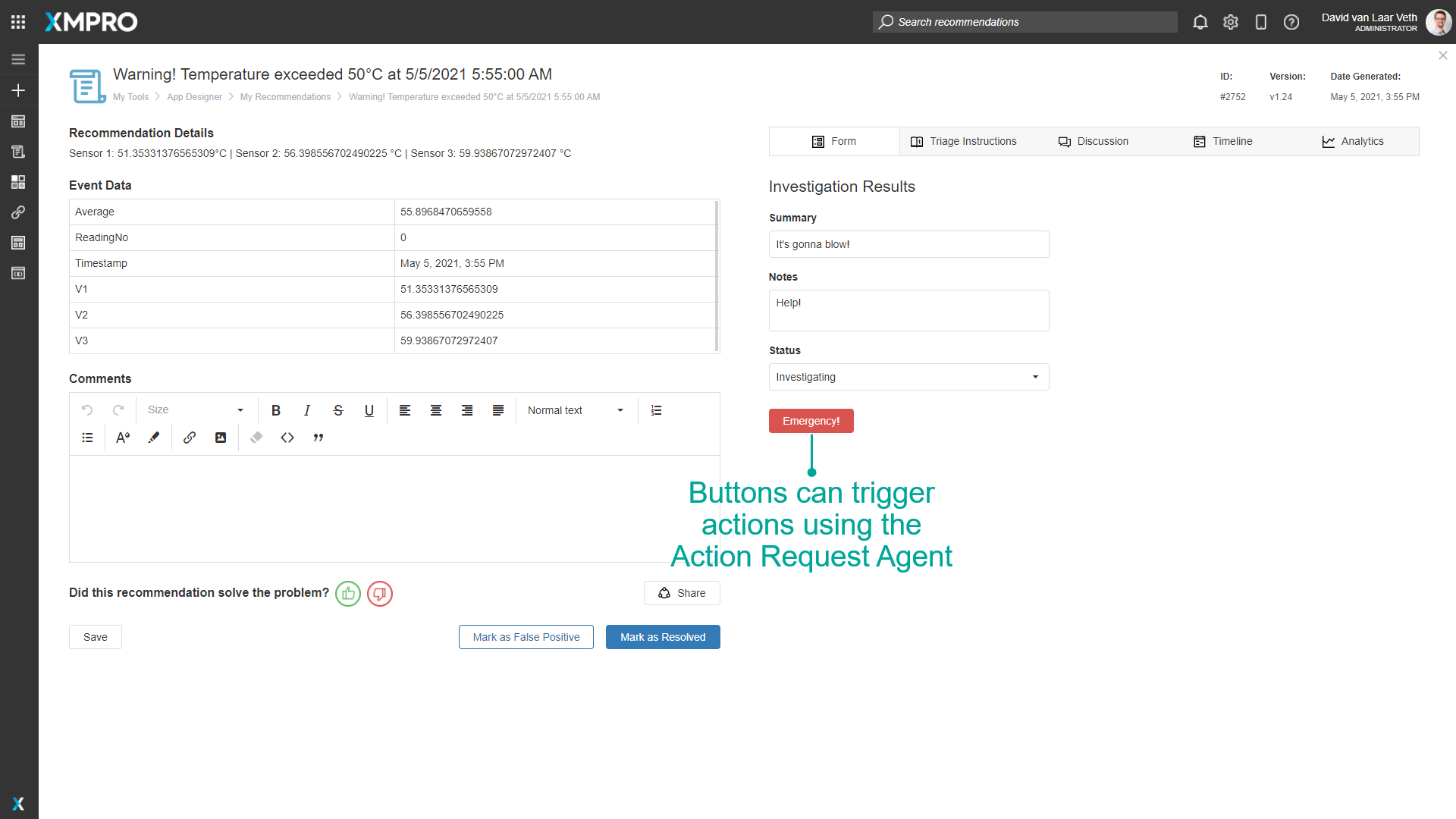Toggle strikethrough formatting in the comment editor
Viewport: 1456px width, 819px height.
[338, 410]
